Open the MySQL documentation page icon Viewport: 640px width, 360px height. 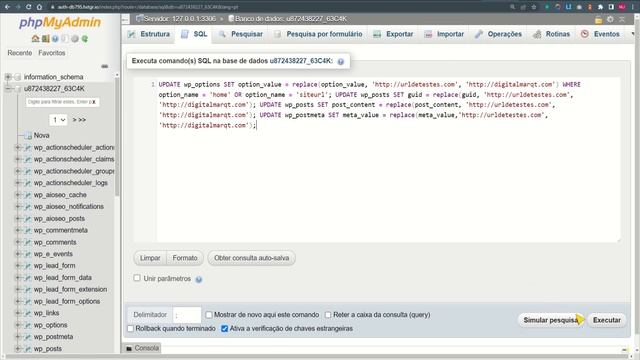65,39
